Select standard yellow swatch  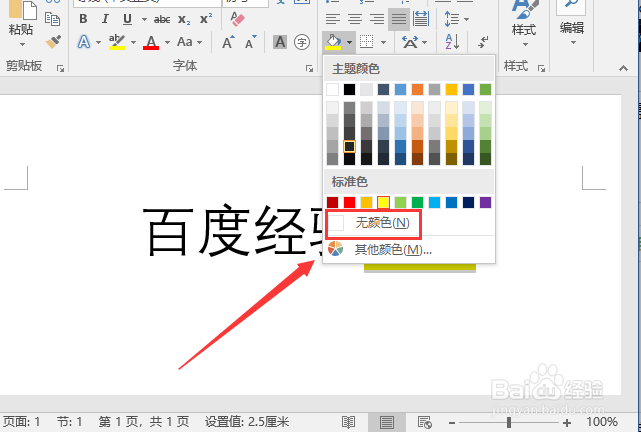click(383, 202)
